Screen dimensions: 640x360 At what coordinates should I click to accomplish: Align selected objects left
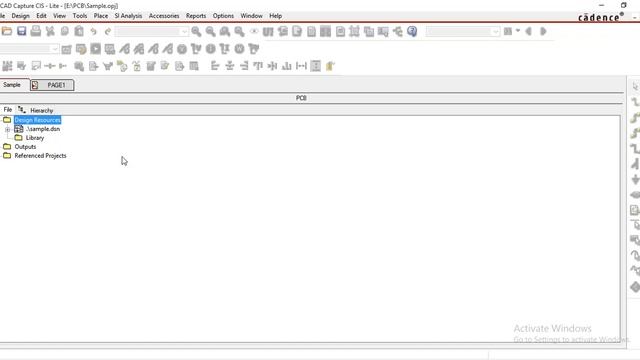click(x=215, y=66)
